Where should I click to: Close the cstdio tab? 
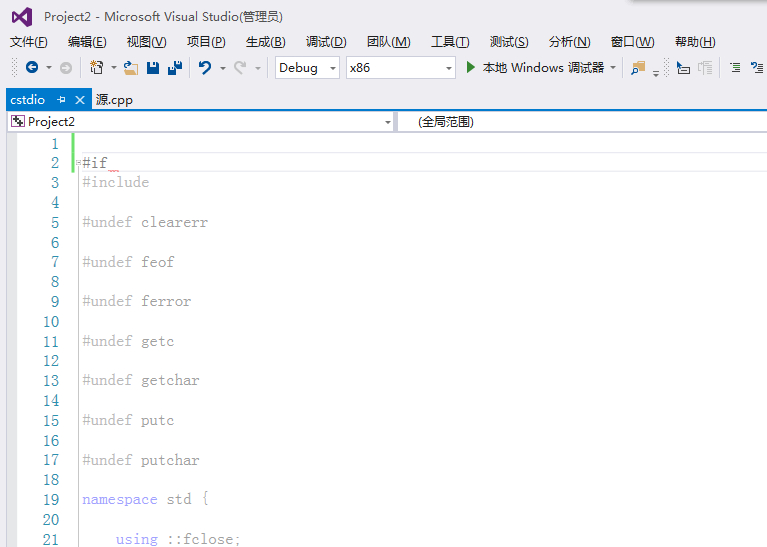80,100
